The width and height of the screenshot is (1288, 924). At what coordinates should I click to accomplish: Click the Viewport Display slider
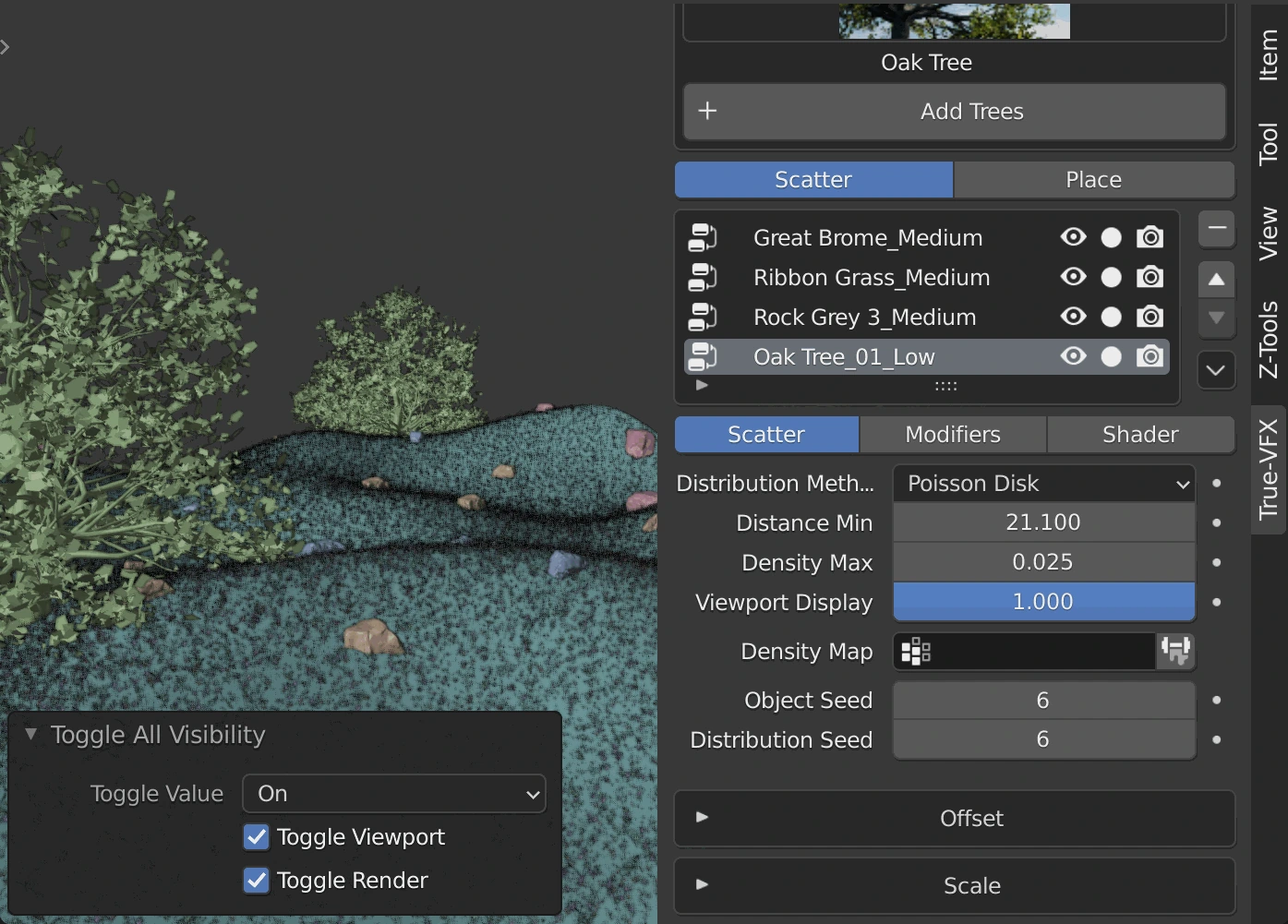point(1043,602)
